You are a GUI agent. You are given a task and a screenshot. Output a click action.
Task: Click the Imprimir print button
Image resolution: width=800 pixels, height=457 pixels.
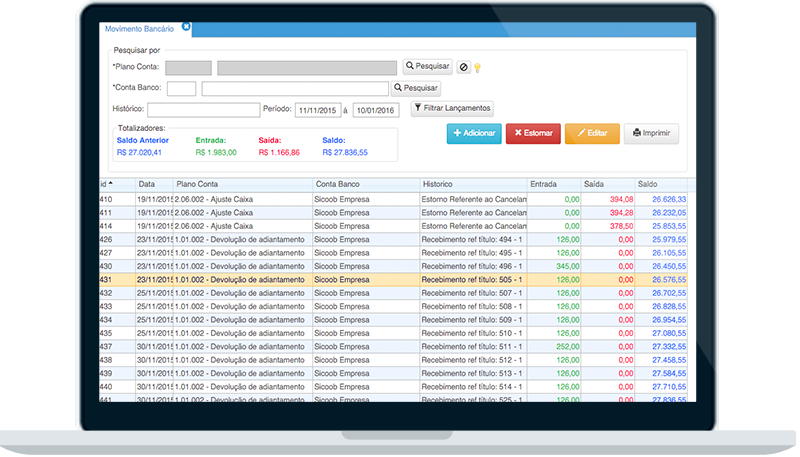pos(652,134)
